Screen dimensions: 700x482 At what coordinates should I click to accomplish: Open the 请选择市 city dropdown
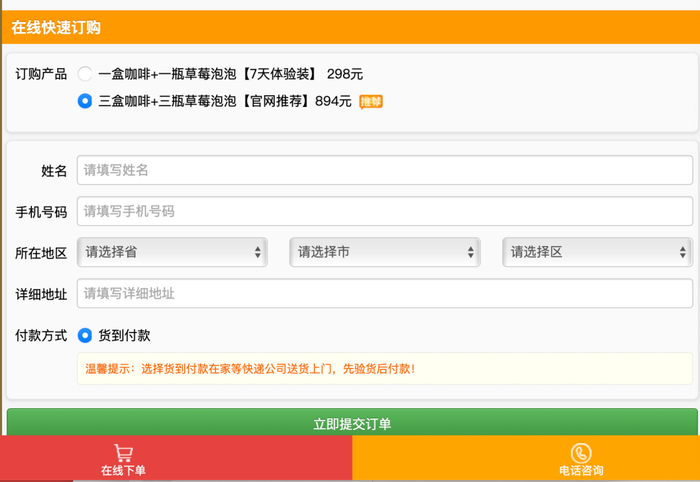tap(385, 252)
